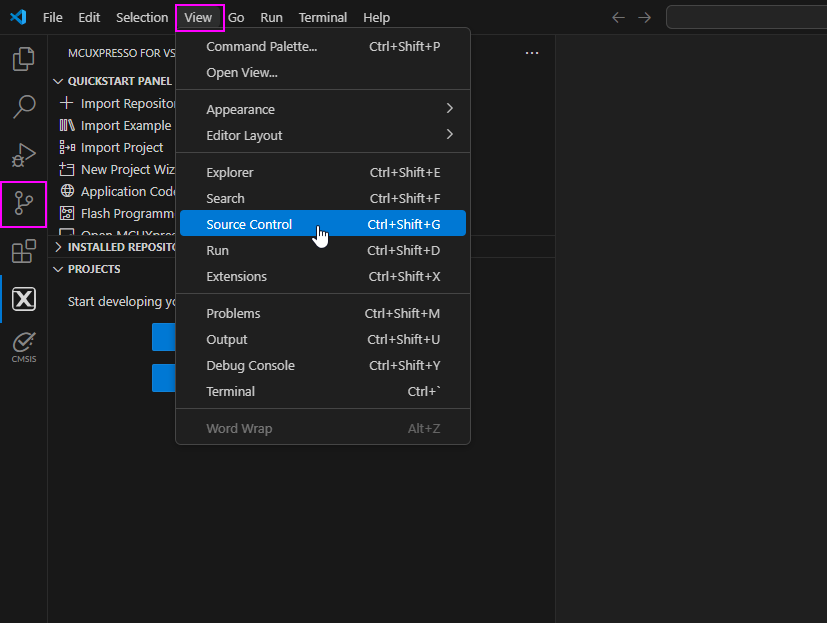Collapse the QUICKSTART PANEL section
The width and height of the screenshot is (827, 623).
click(58, 80)
